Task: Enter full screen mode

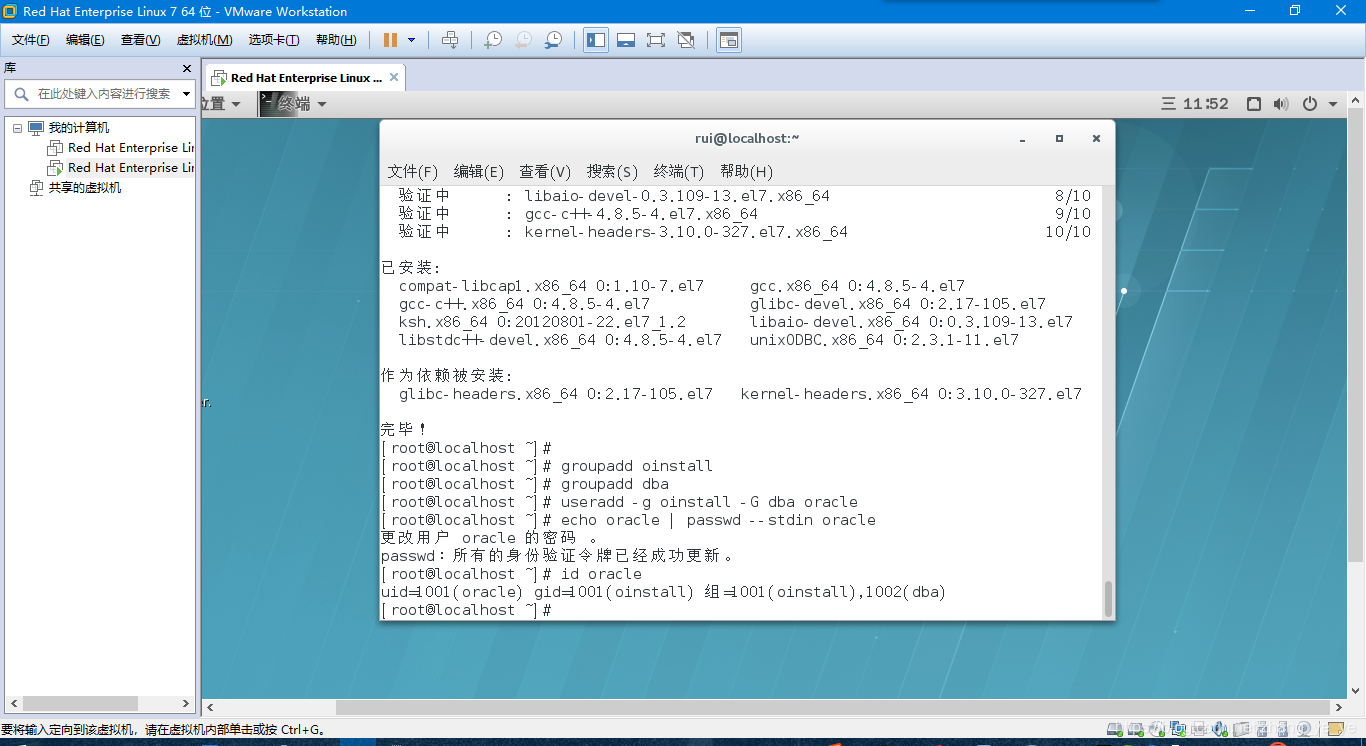Action: click(656, 40)
